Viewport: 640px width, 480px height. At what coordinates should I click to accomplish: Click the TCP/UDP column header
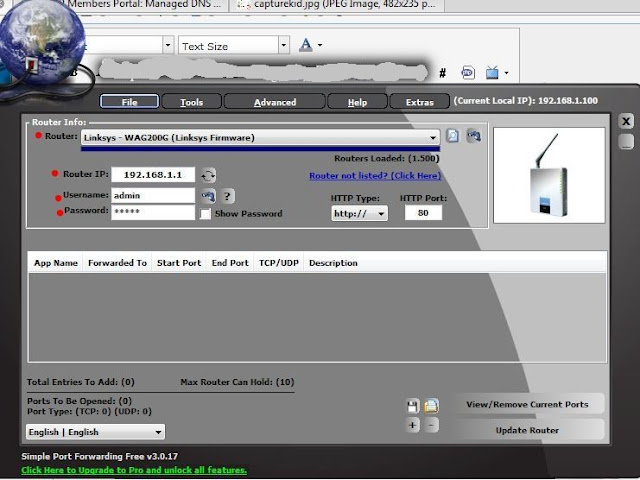pyautogui.click(x=279, y=263)
